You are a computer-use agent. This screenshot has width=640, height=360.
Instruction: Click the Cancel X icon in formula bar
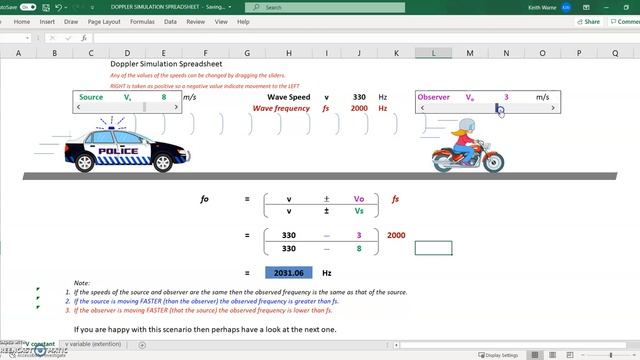[52, 38]
